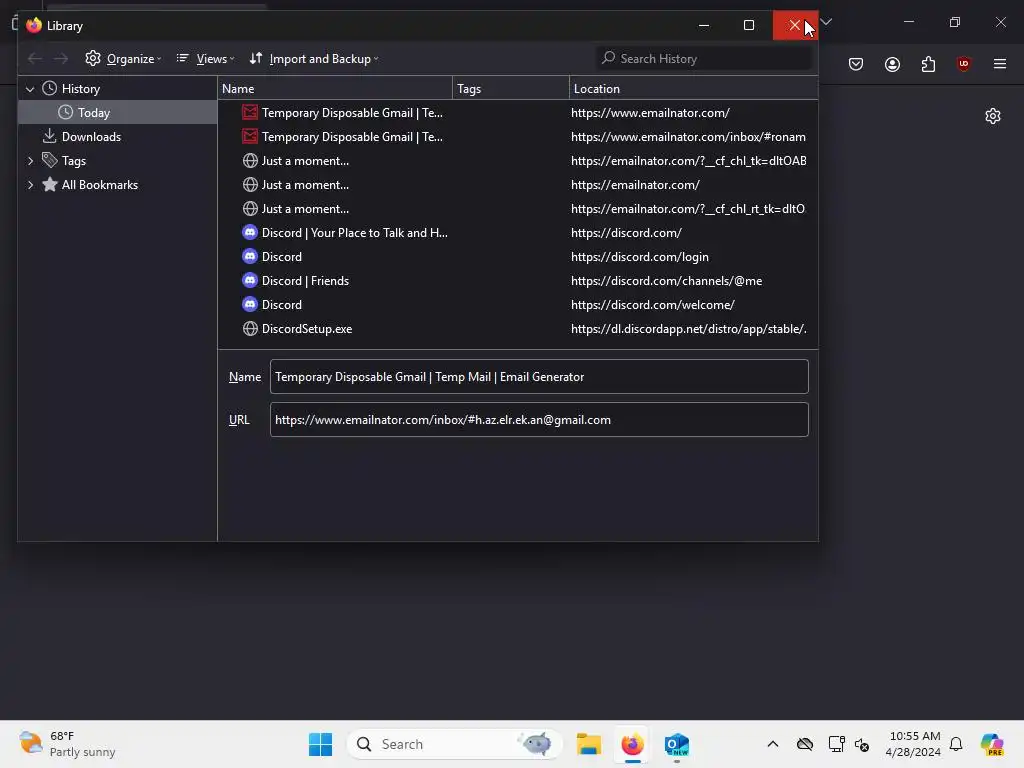
Task: Select Discord entry for discord.com/login
Action: [x=518, y=257]
